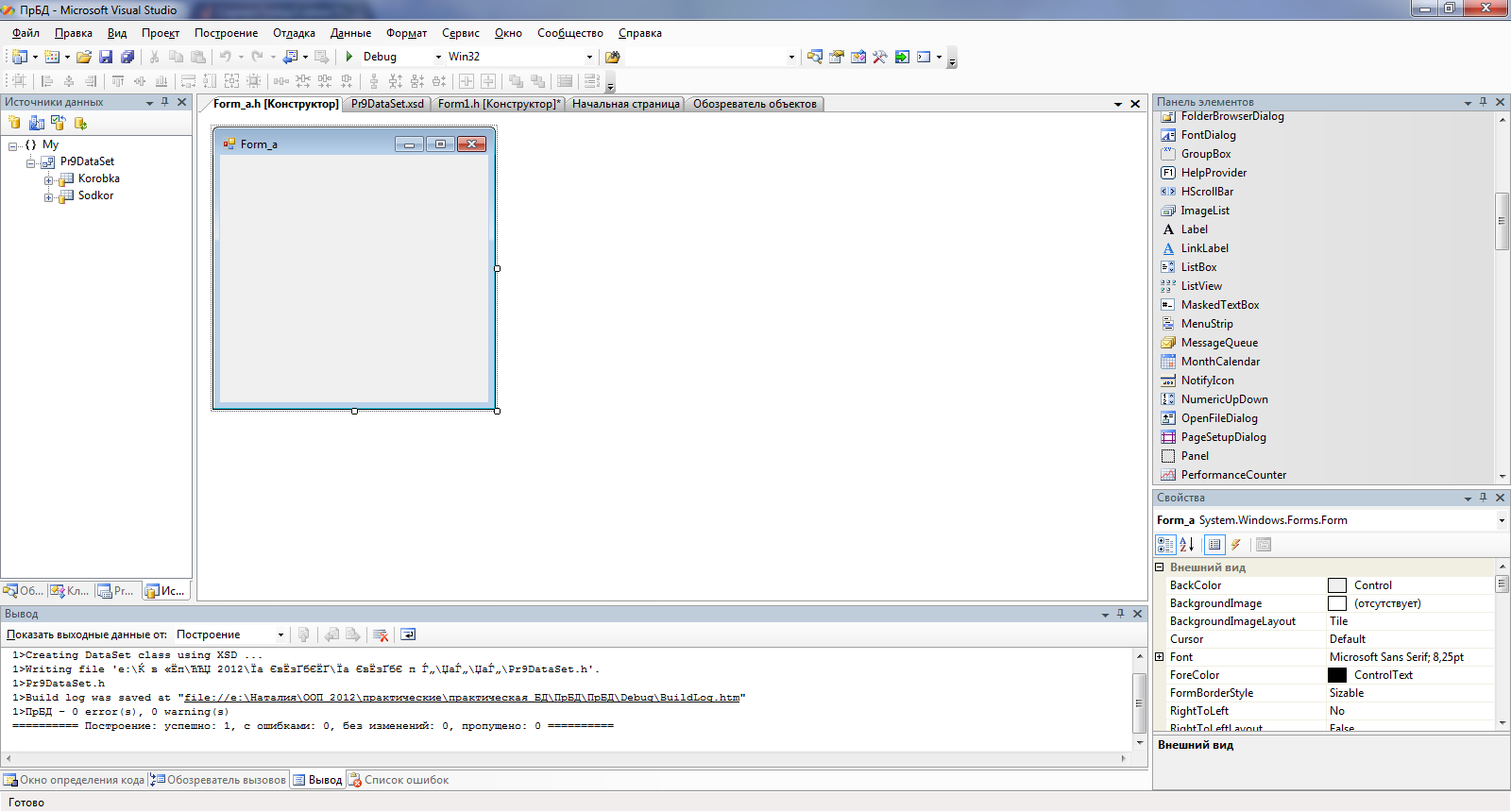The image size is (1511, 812).
Task: Switch to 'Список ошибок' bottom tab
Action: (398, 780)
